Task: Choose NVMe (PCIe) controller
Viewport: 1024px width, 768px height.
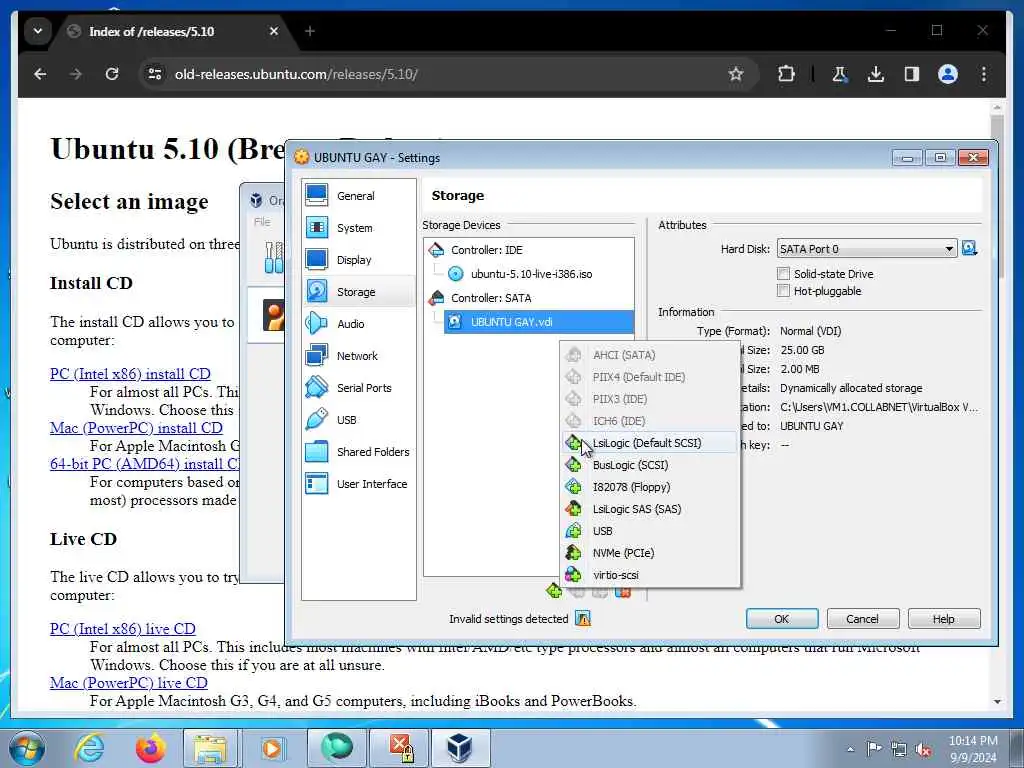Action: pyautogui.click(x=650, y=553)
